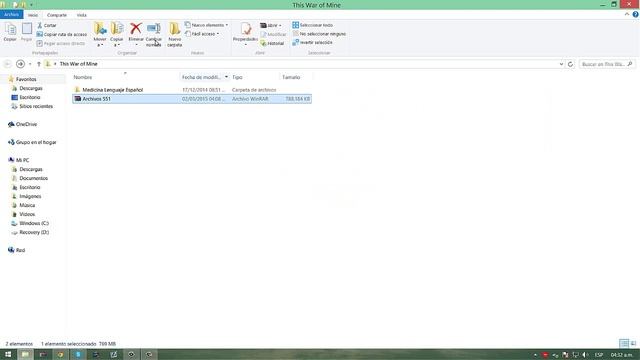Switch to the Inicio ribbon tab
The image size is (640, 360).
click(33, 15)
